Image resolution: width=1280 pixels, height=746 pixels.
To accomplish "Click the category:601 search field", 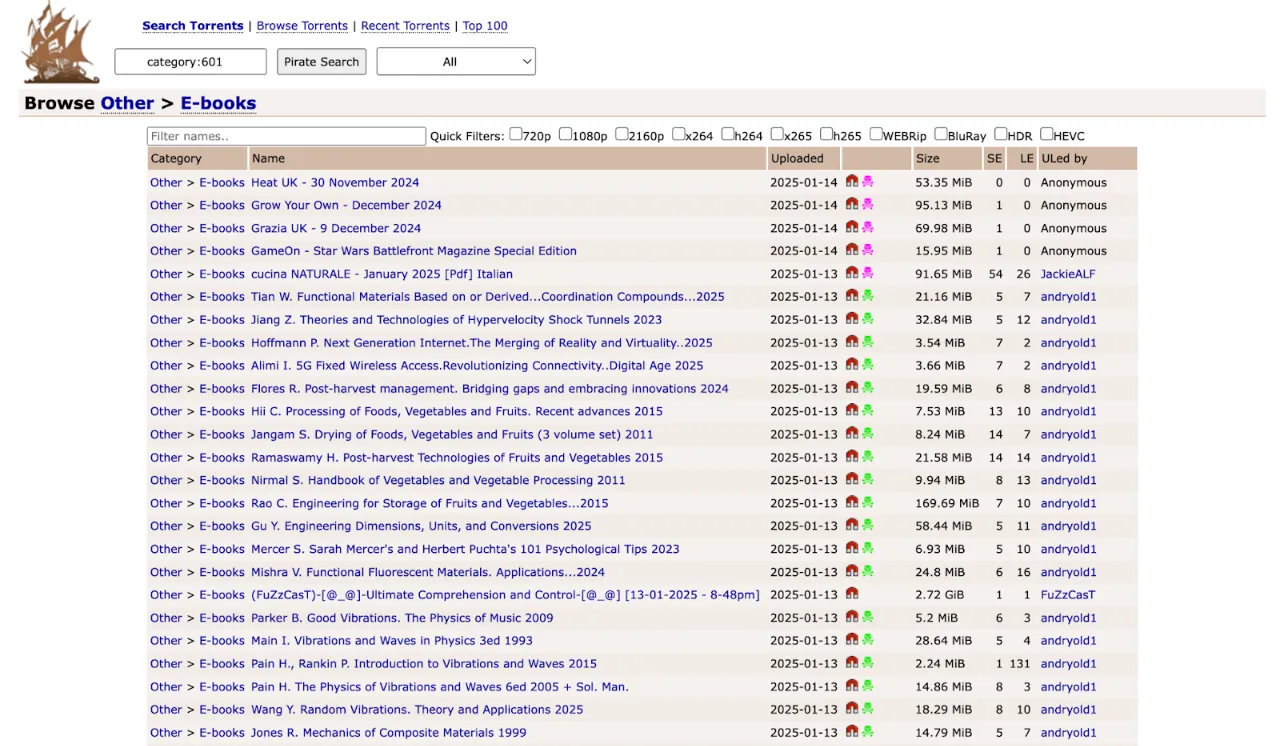I will point(191,61).
